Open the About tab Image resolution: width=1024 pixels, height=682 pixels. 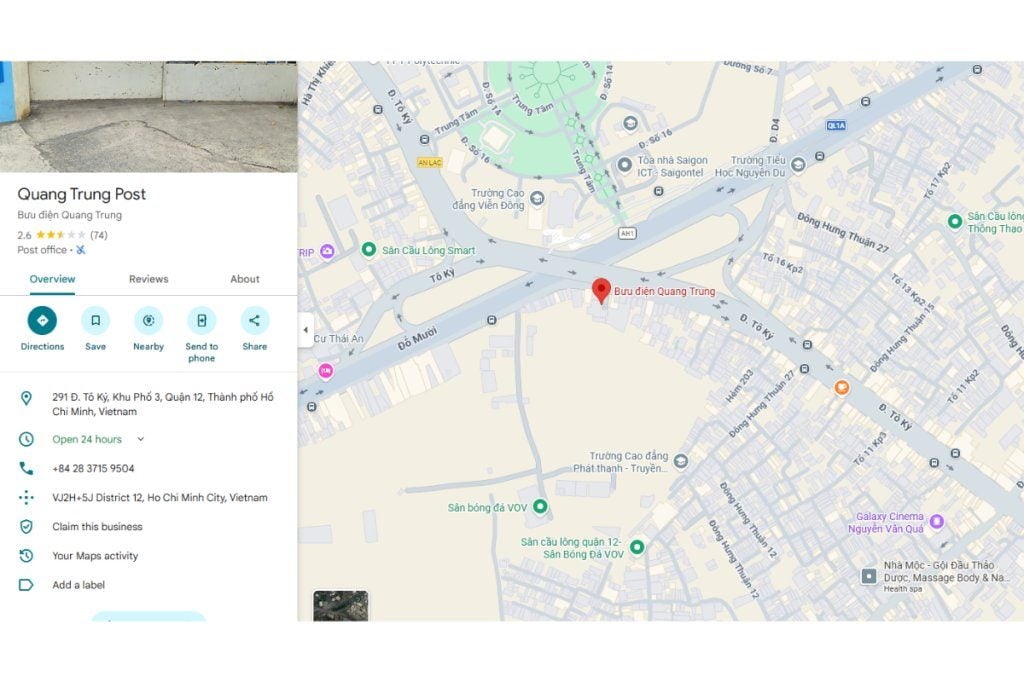(245, 279)
